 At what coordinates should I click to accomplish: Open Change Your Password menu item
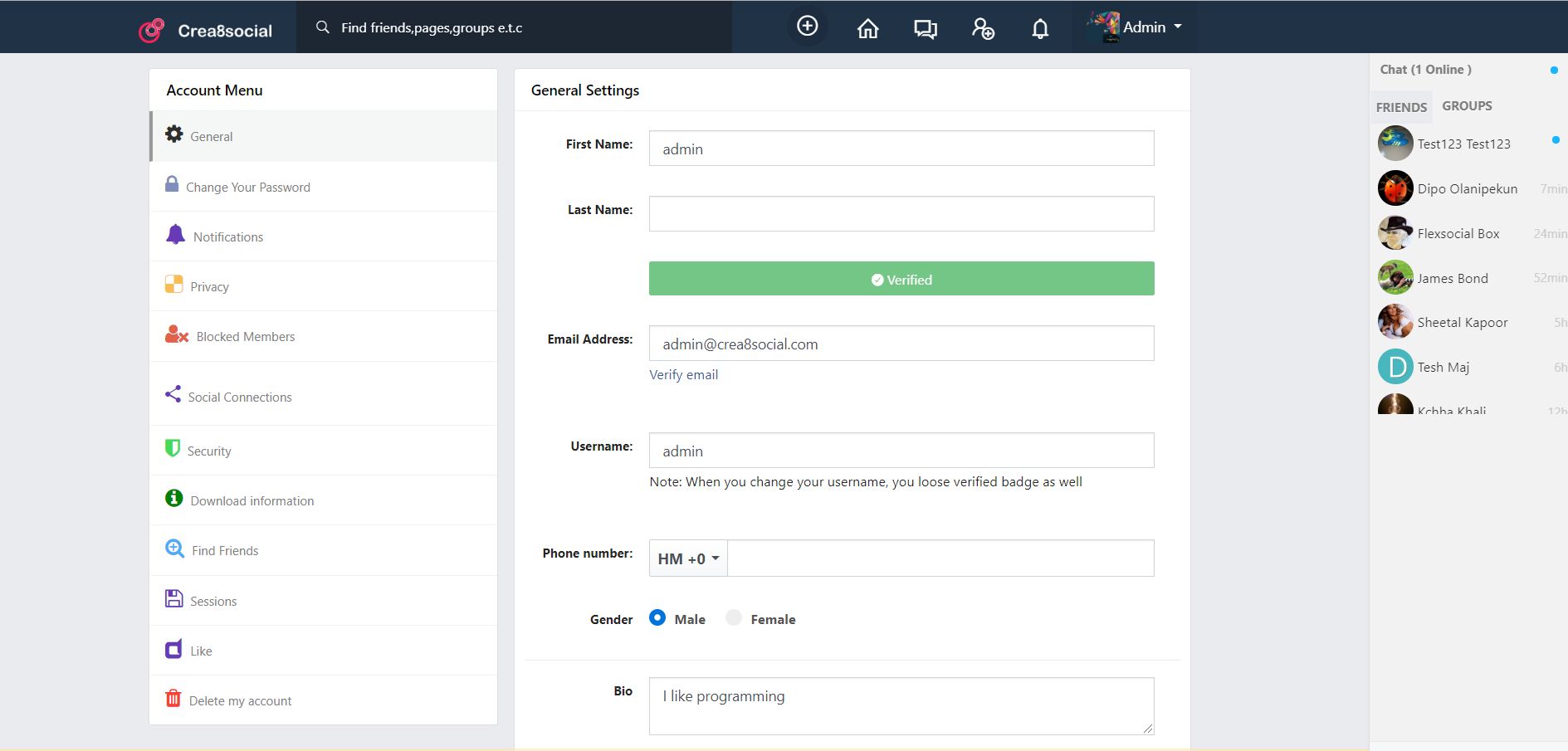(x=247, y=187)
